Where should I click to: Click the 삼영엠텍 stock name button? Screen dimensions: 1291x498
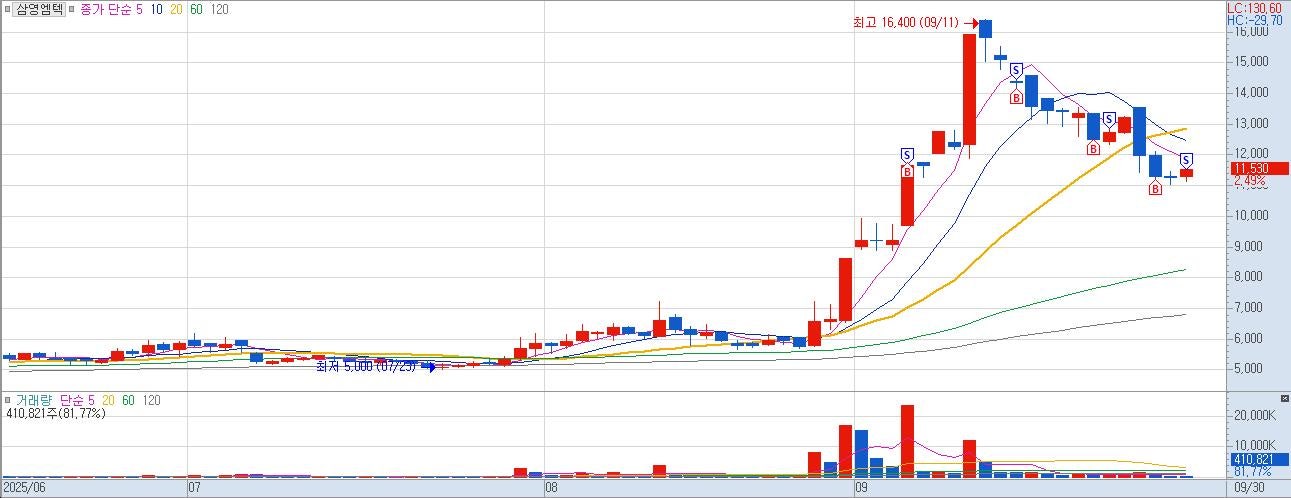point(39,9)
